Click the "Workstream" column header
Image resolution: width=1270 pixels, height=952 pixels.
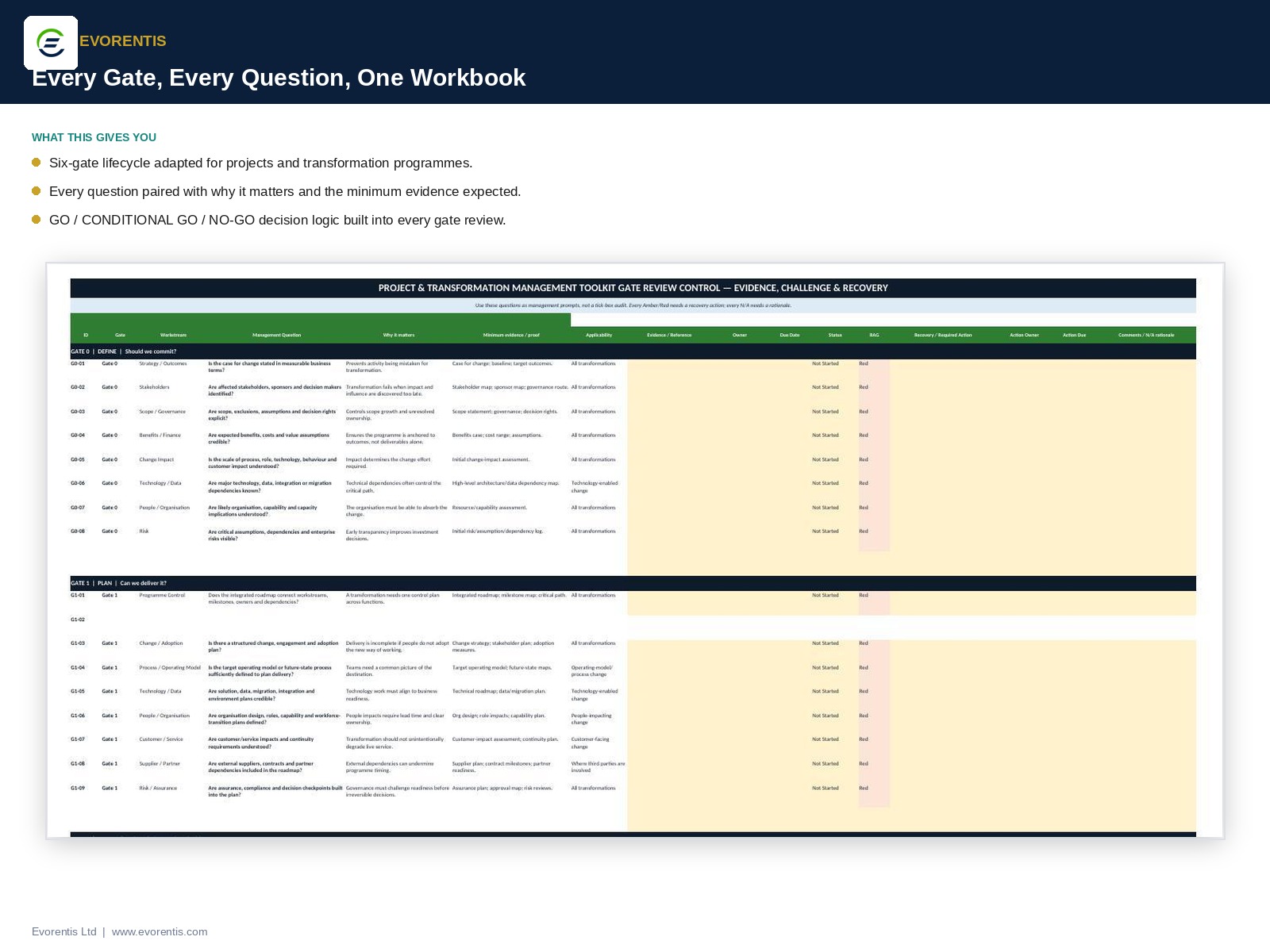tap(173, 335)
